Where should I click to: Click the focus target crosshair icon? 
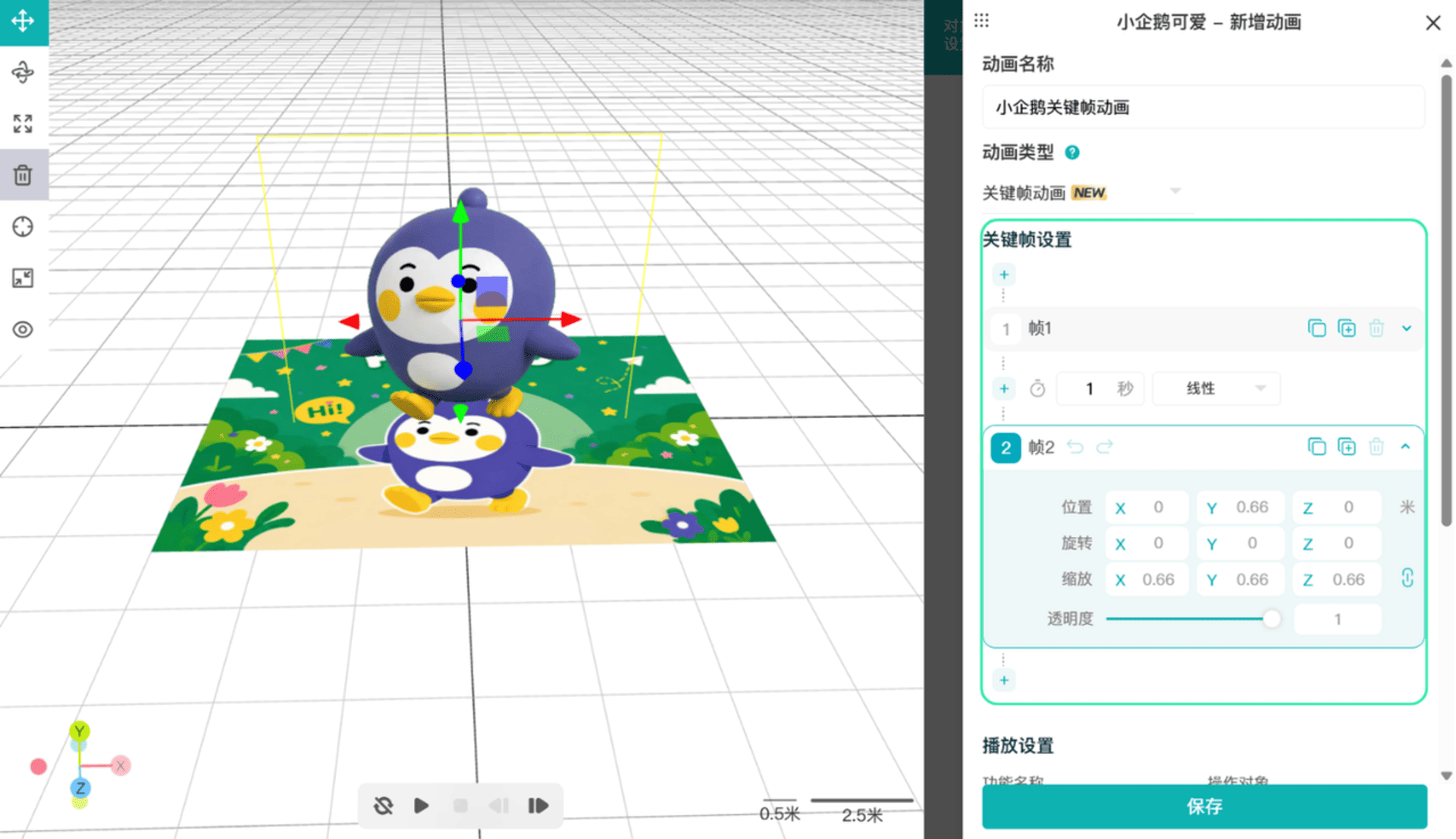23,226
